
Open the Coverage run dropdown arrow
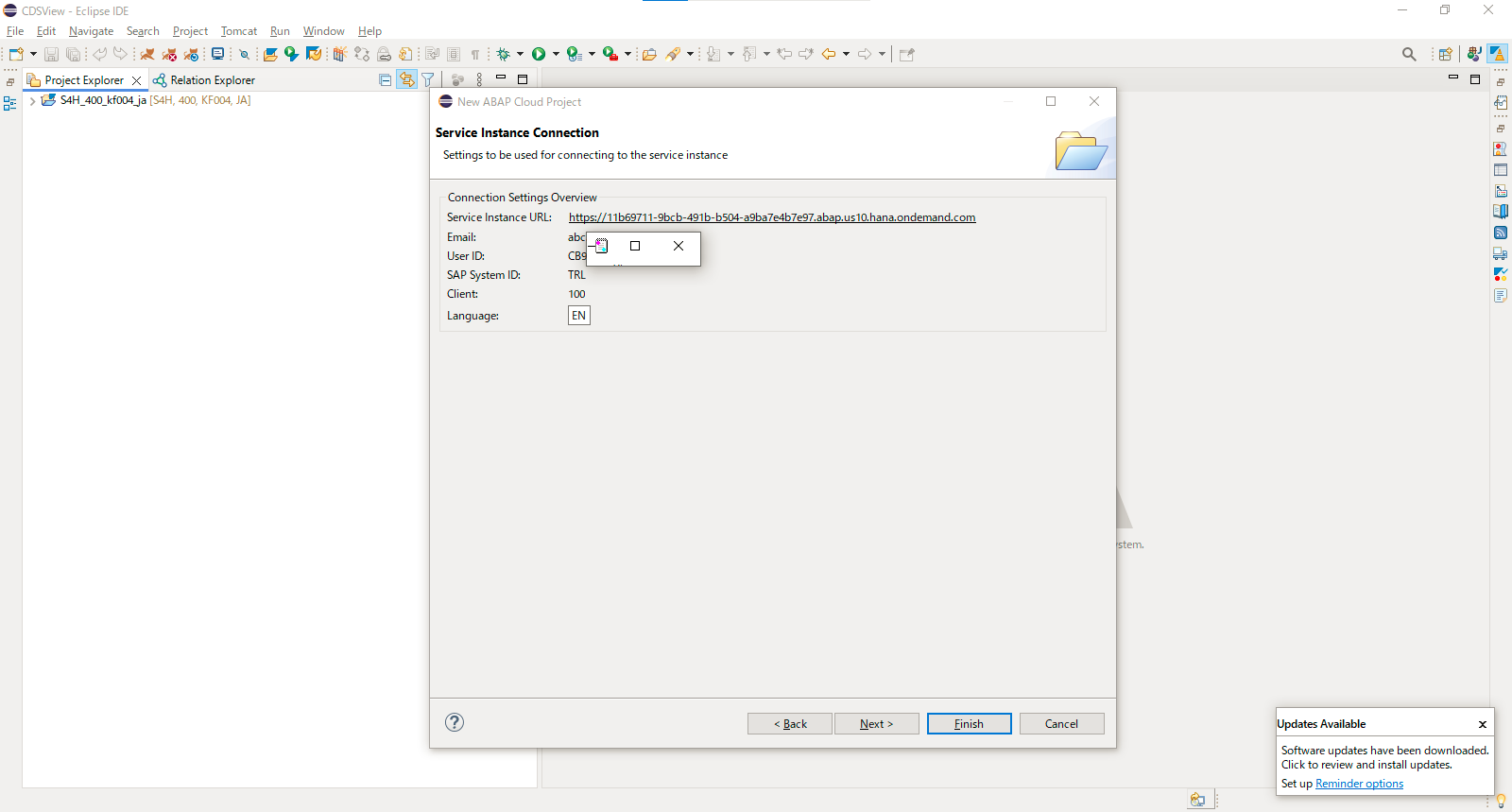[x=592, y=54]
